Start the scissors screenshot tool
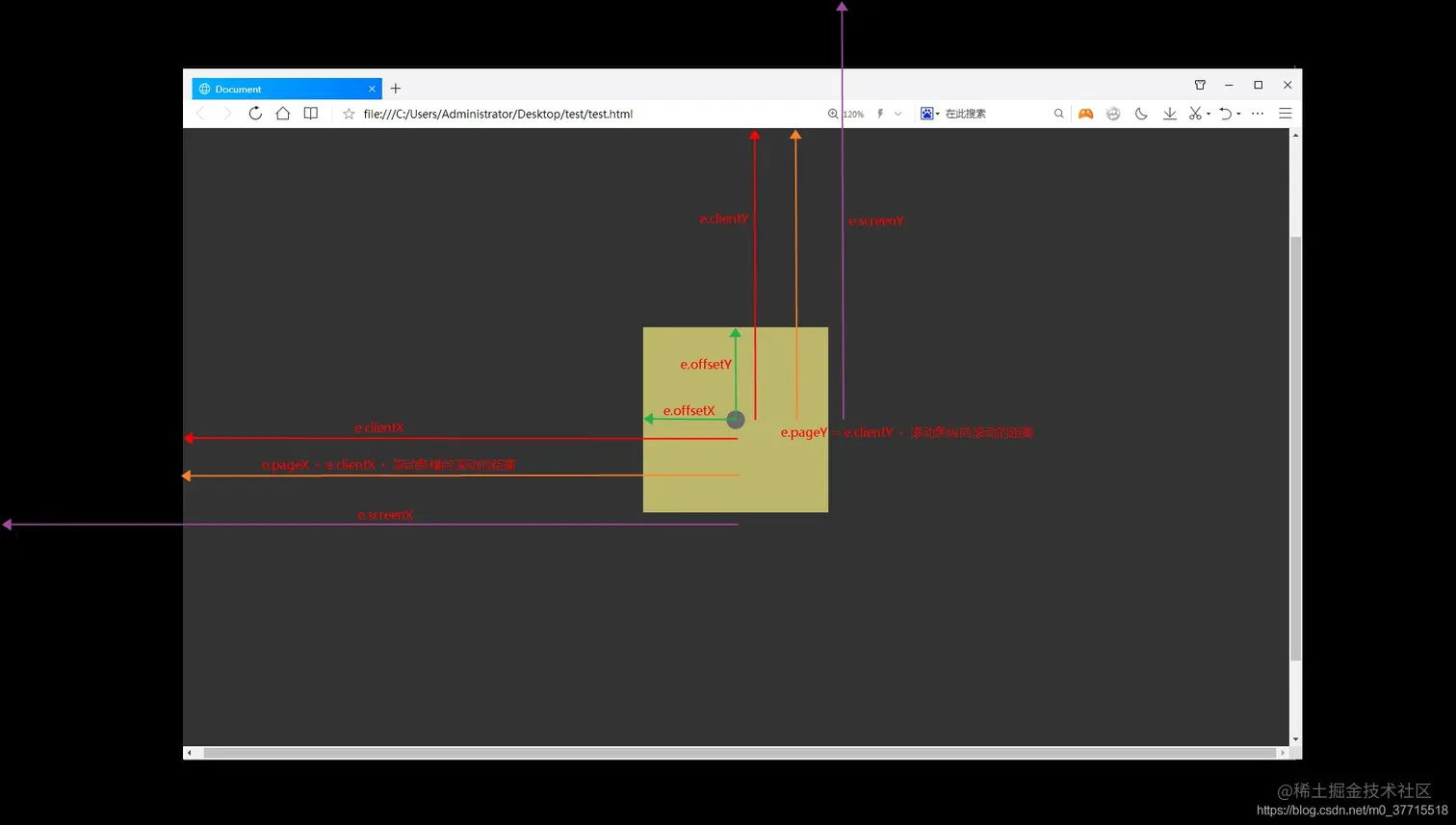The image size is (1456, 825). point(1195,114)
